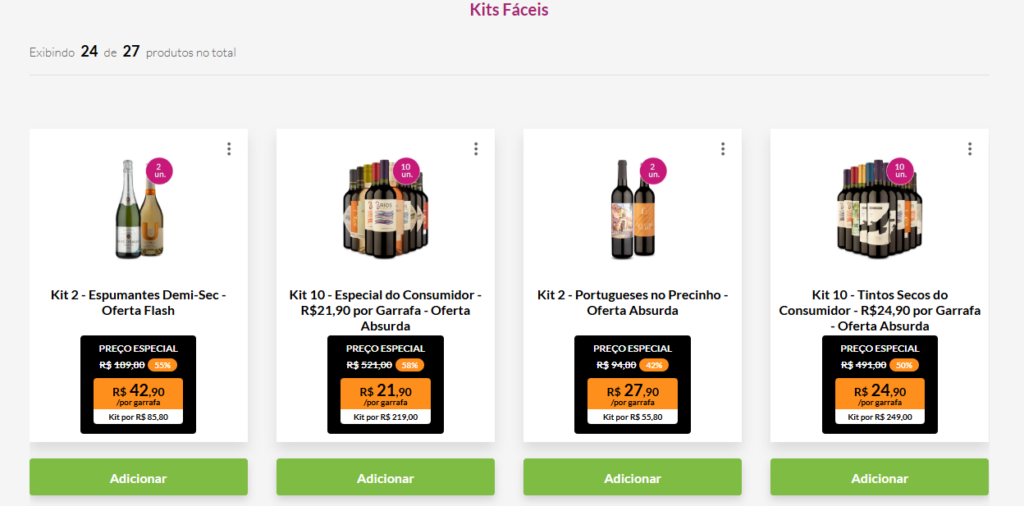Click the 2 un. badge on Portugueses kit

pyautogui.click(x=653, y=170)
